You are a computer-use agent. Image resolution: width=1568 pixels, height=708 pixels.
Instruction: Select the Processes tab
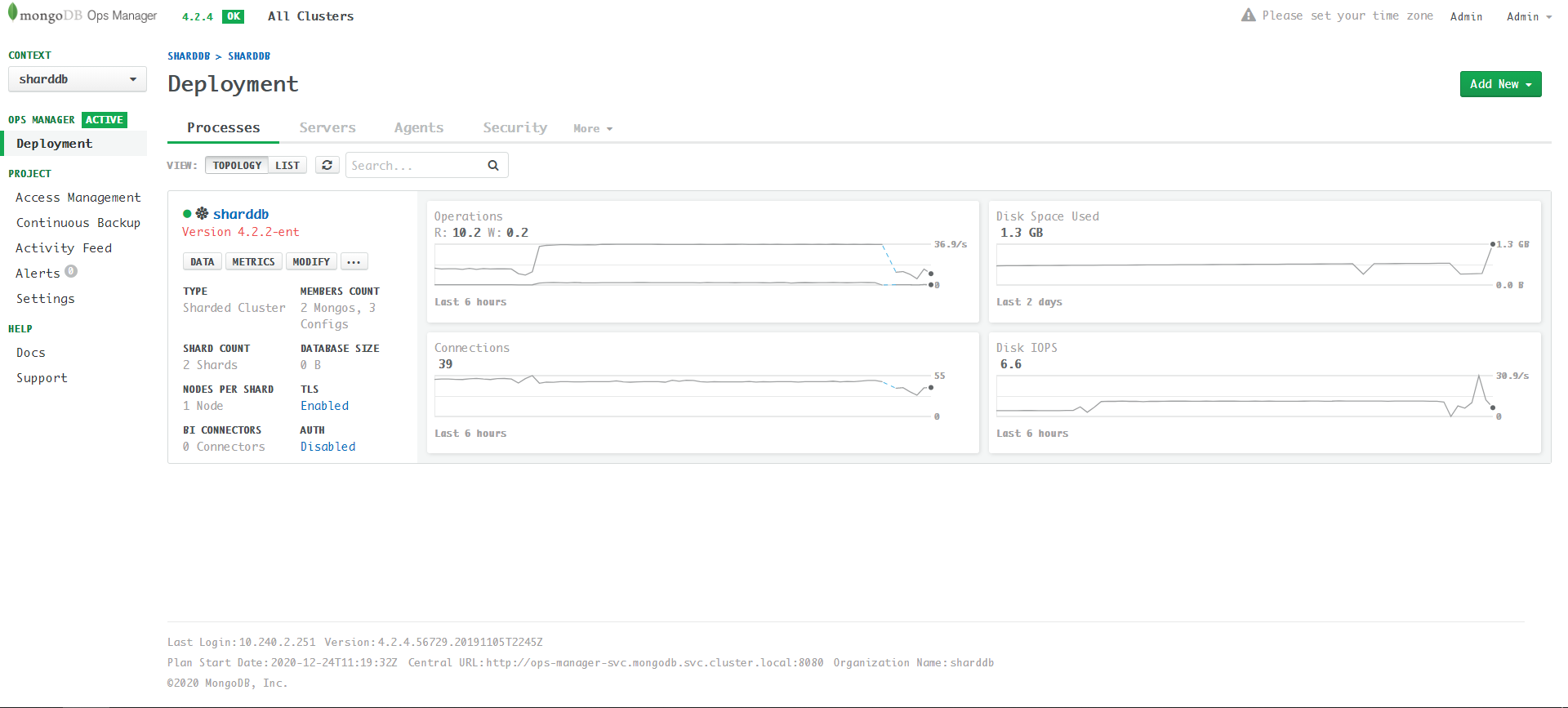point(223,127)
